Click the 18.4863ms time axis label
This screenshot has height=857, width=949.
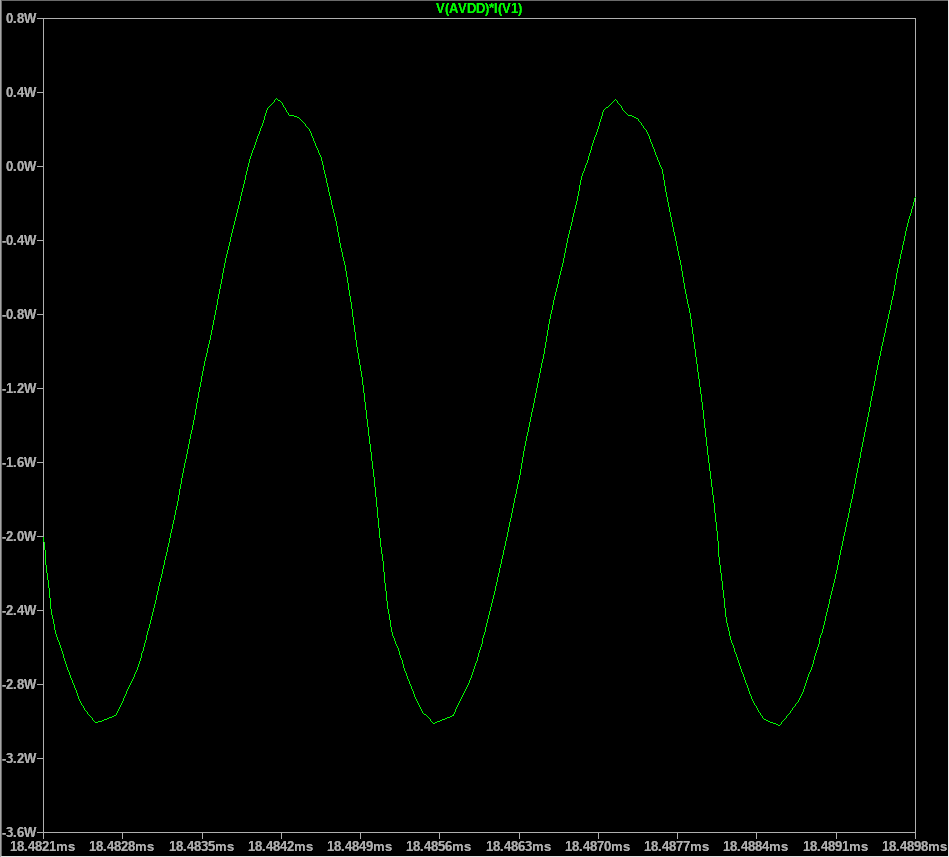click(x=519, y=846)
